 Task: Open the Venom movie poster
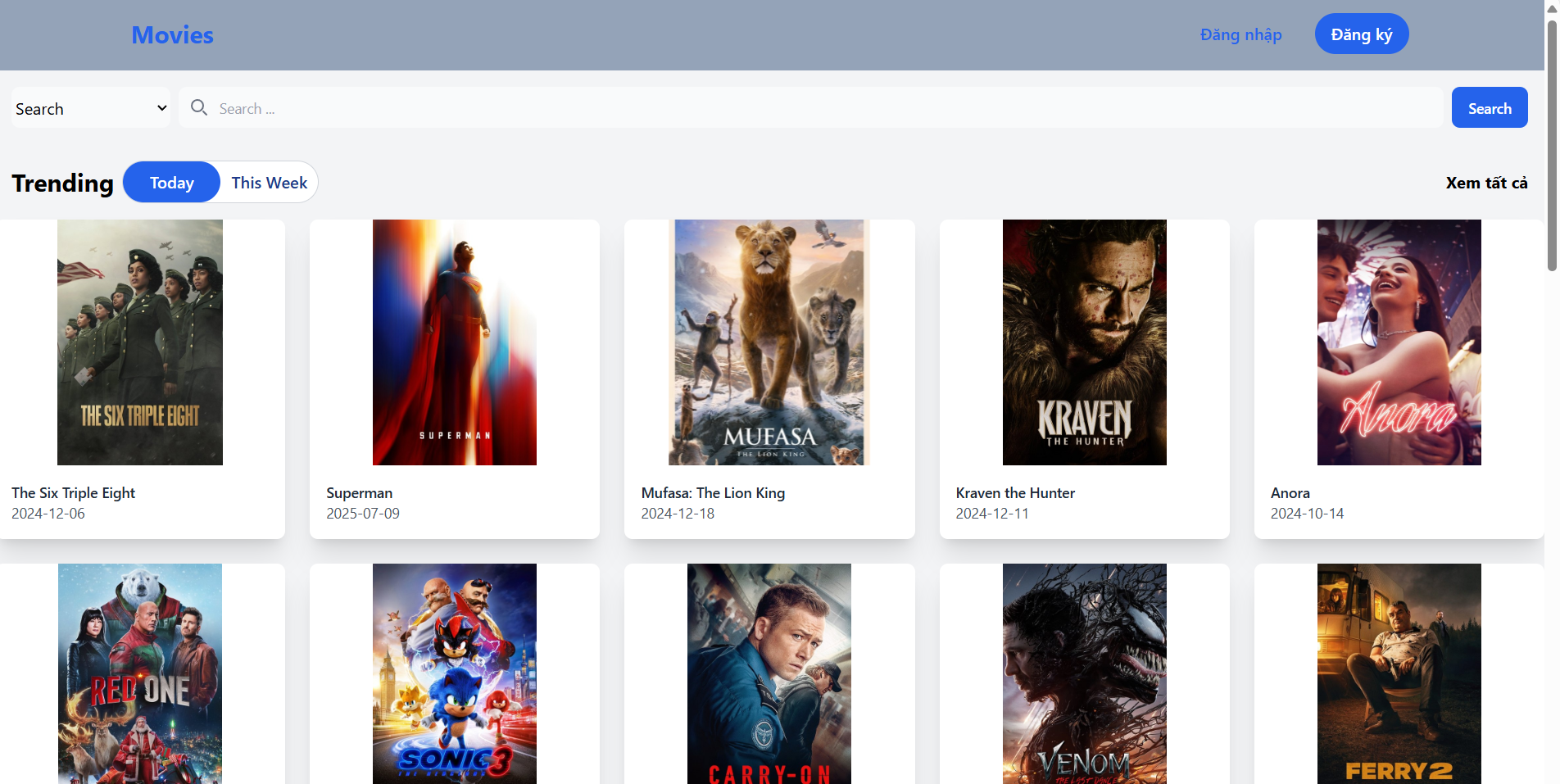[1084, 673]
